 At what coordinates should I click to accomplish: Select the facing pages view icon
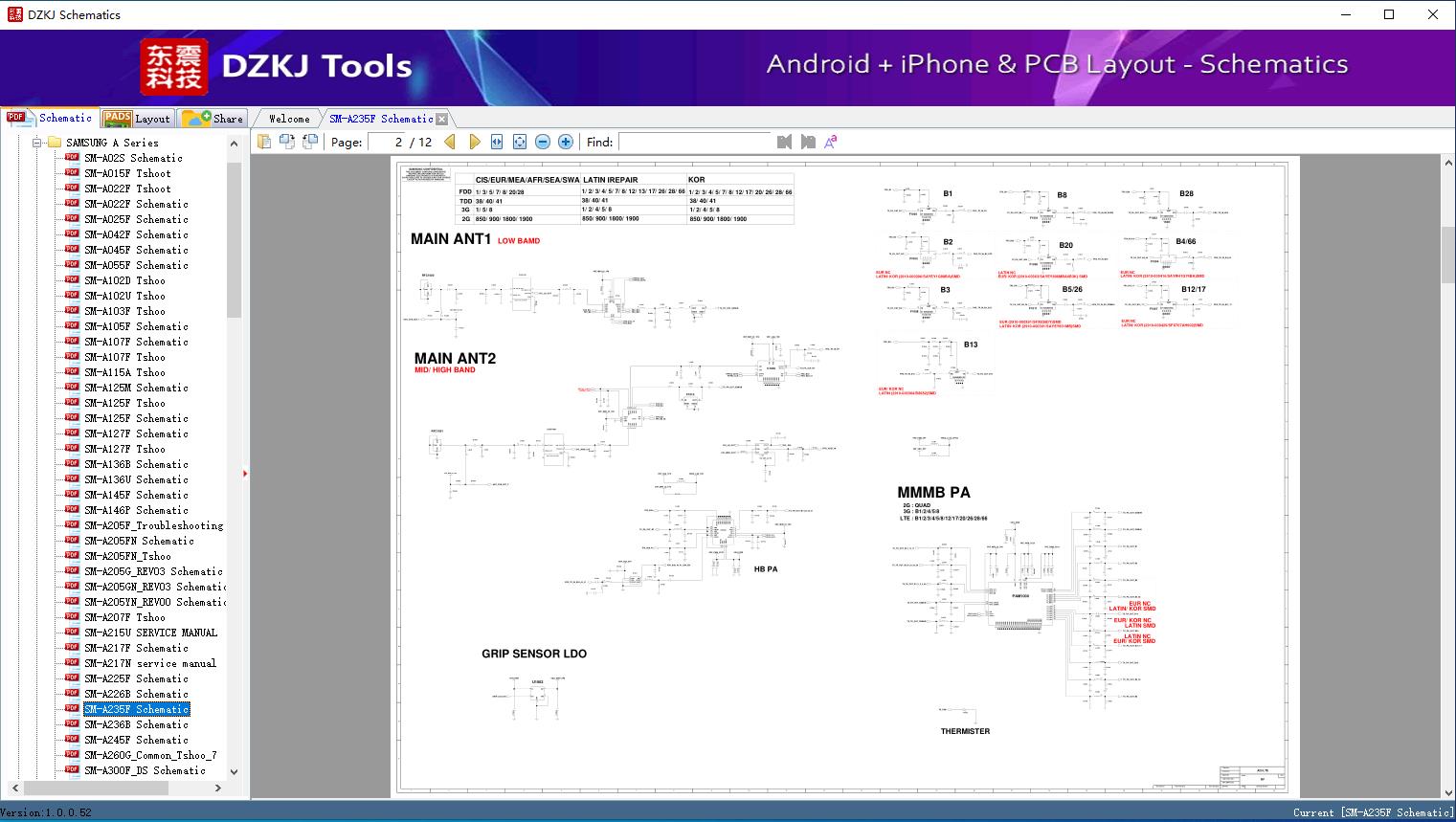pos(287,141)
